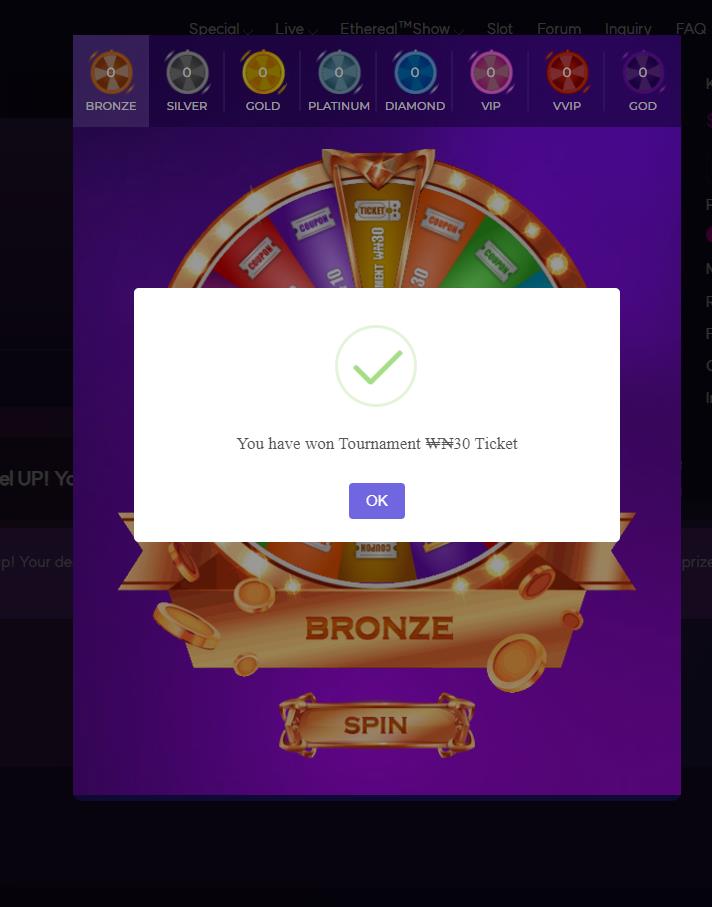This screenshot has height=907, width=712.
Task: Select the Silver wheel icon
Action: coord(187,73)
